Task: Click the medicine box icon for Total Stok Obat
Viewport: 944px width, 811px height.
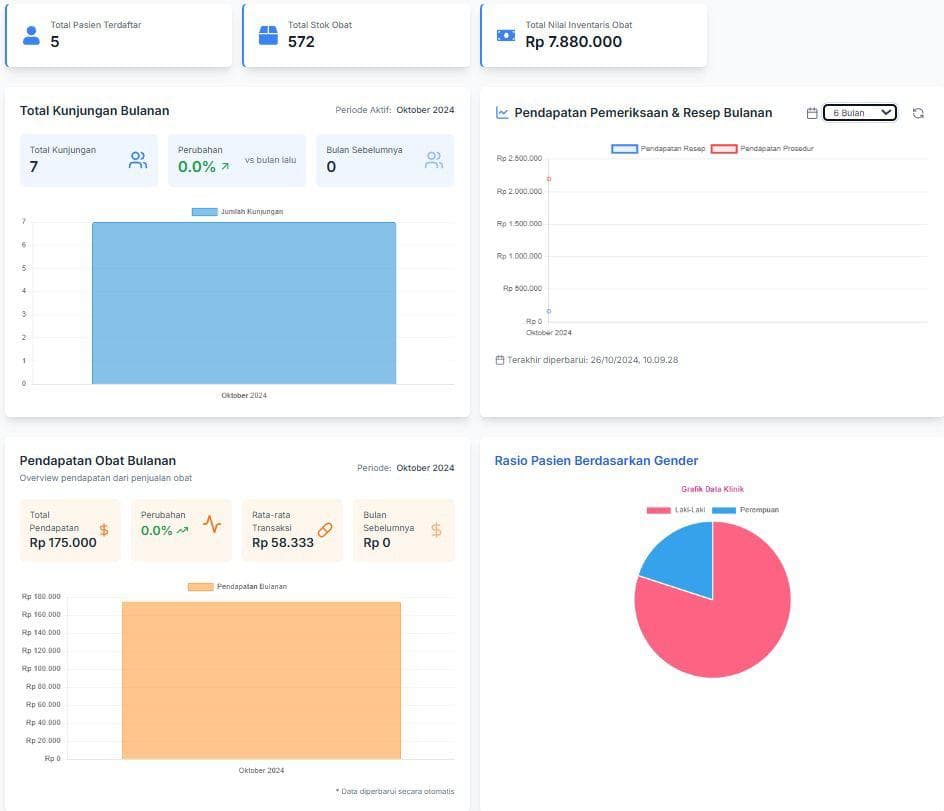Action: [268, 36]
